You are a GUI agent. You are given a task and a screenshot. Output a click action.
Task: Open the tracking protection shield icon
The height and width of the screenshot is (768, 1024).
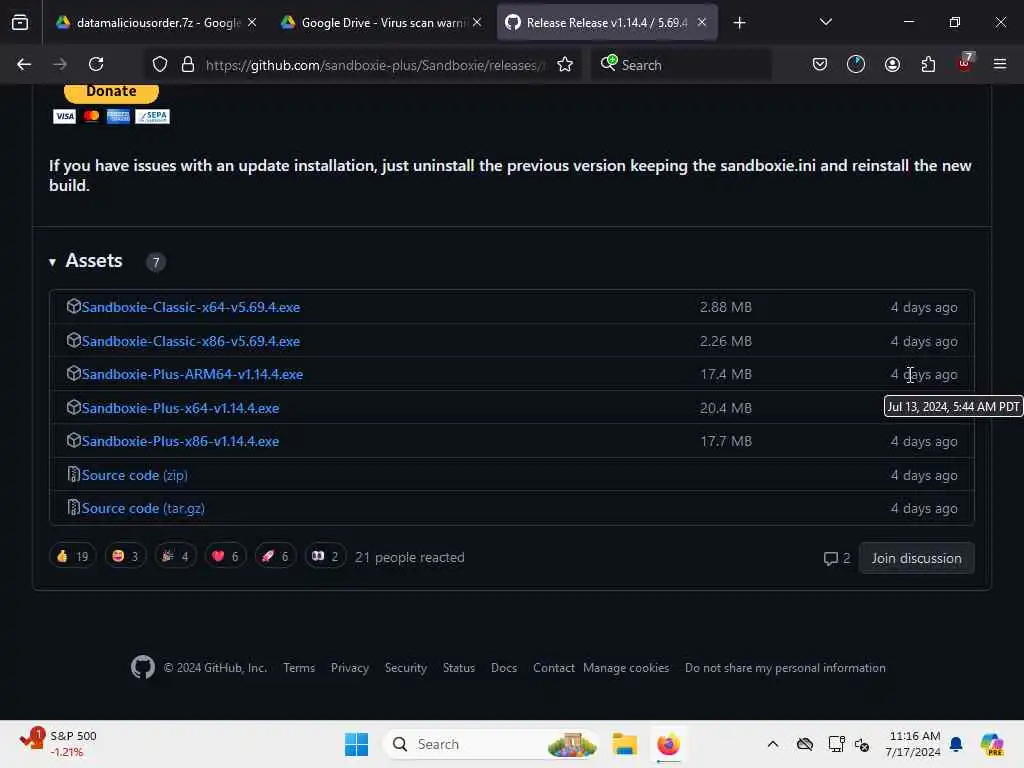160,64
